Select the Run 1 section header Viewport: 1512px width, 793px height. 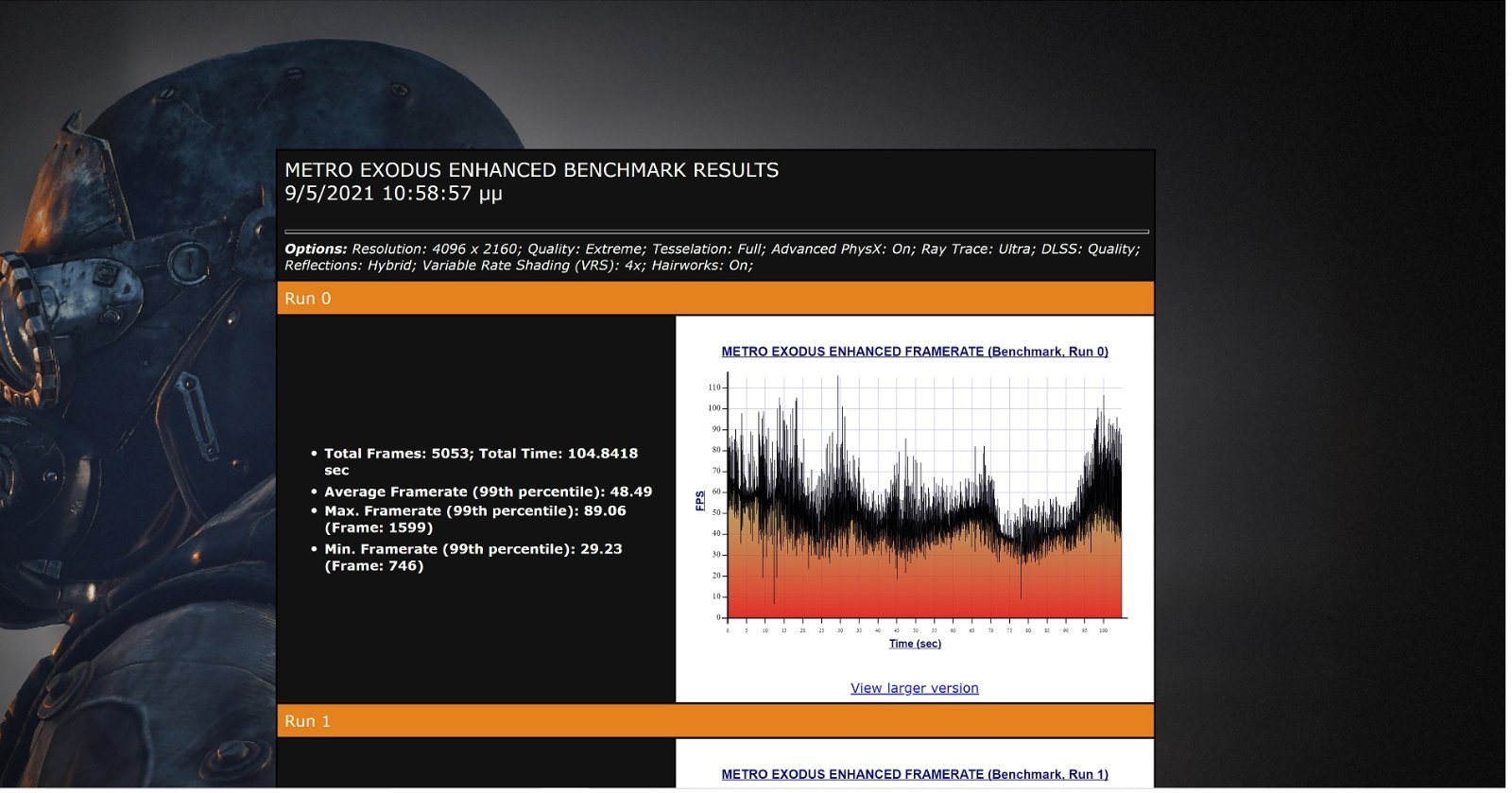pos(715,721)
